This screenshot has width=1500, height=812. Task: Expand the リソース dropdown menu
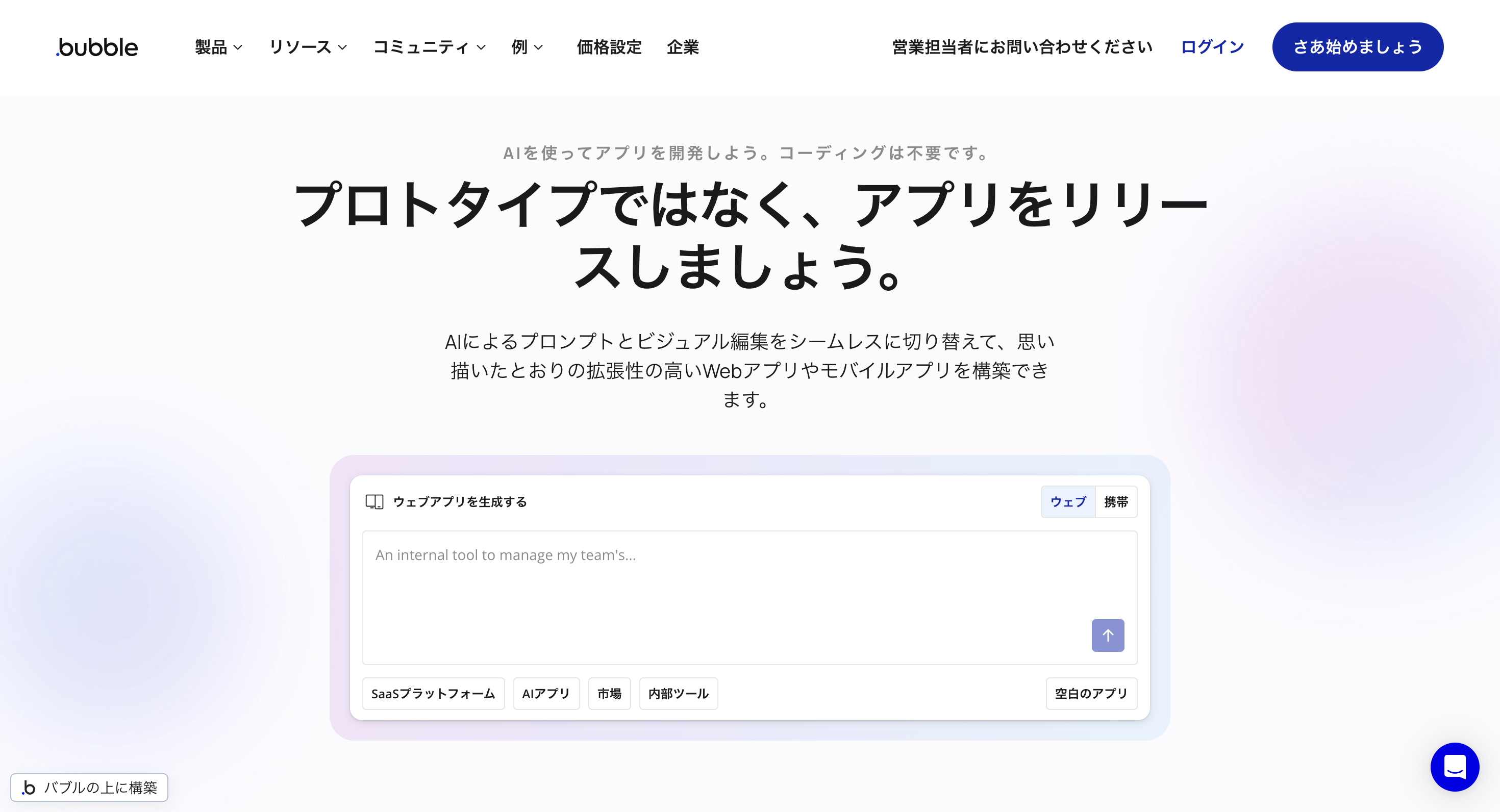tap(308, 47)
